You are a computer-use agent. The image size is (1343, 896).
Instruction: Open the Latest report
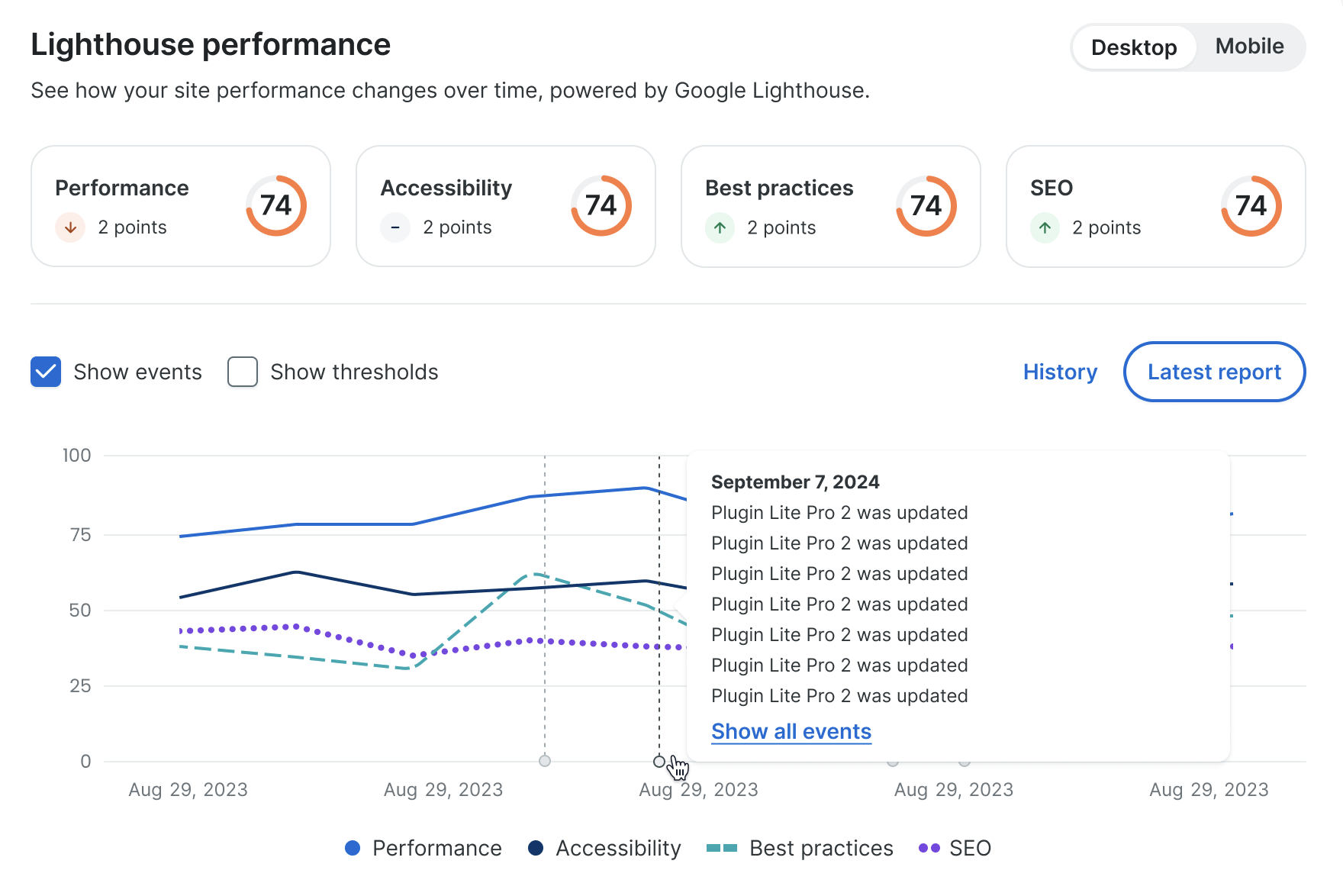coord(1214,372)
